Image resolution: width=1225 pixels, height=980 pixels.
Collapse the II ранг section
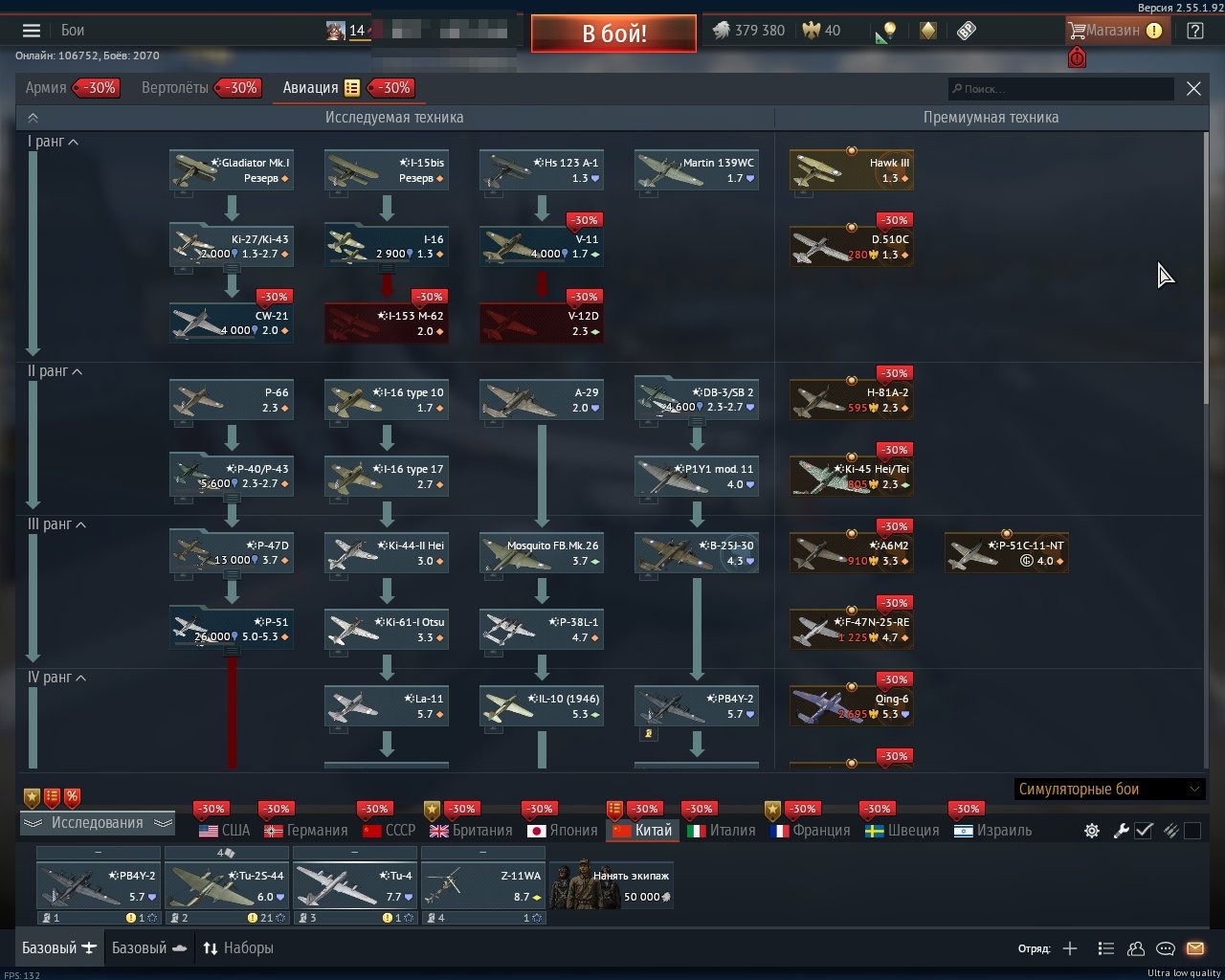point(55,371)
